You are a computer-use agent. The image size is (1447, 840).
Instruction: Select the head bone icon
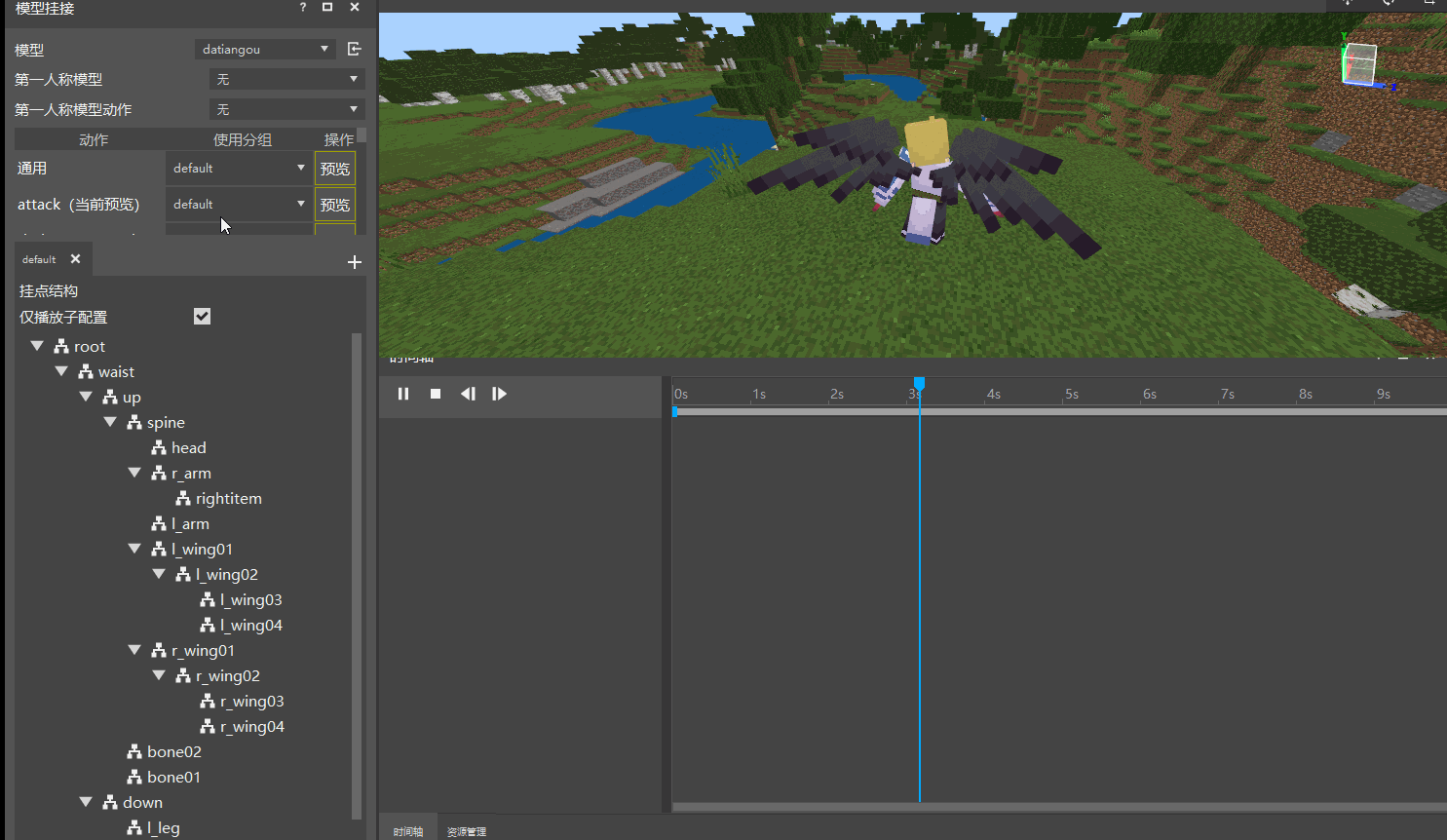tap(159, 447)
